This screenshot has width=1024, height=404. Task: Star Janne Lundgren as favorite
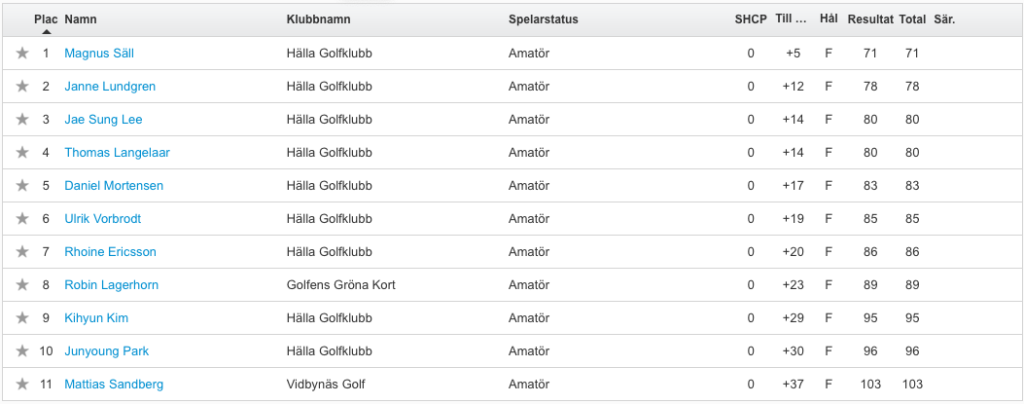[22, 86]
